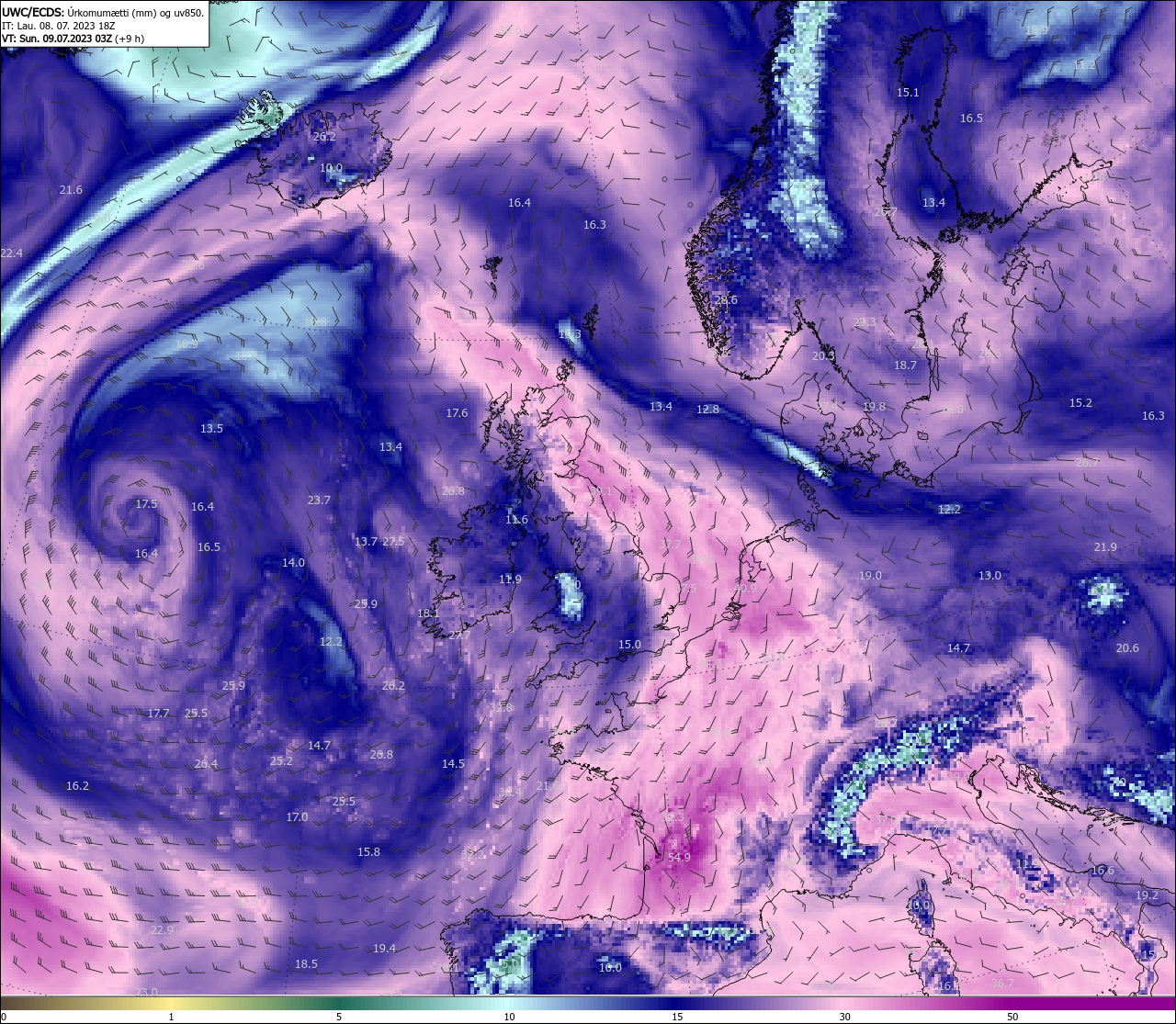Click the VT: Sun. 09.07.2023 03Z line
Screen dimensions: 1176x1024
[x=73, y=39]
